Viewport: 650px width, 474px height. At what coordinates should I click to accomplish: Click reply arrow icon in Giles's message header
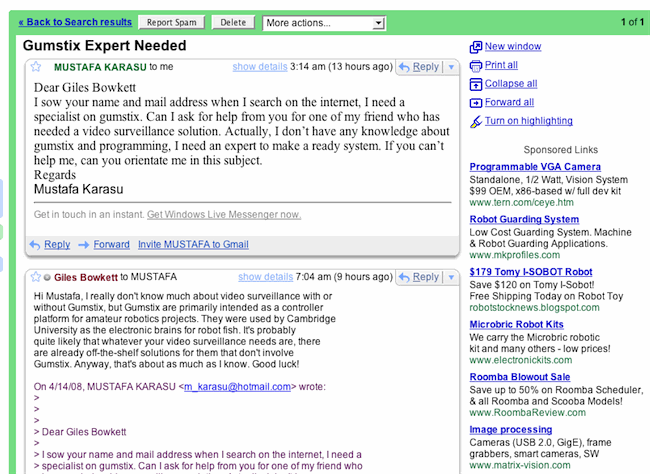[x=404, y=277]
